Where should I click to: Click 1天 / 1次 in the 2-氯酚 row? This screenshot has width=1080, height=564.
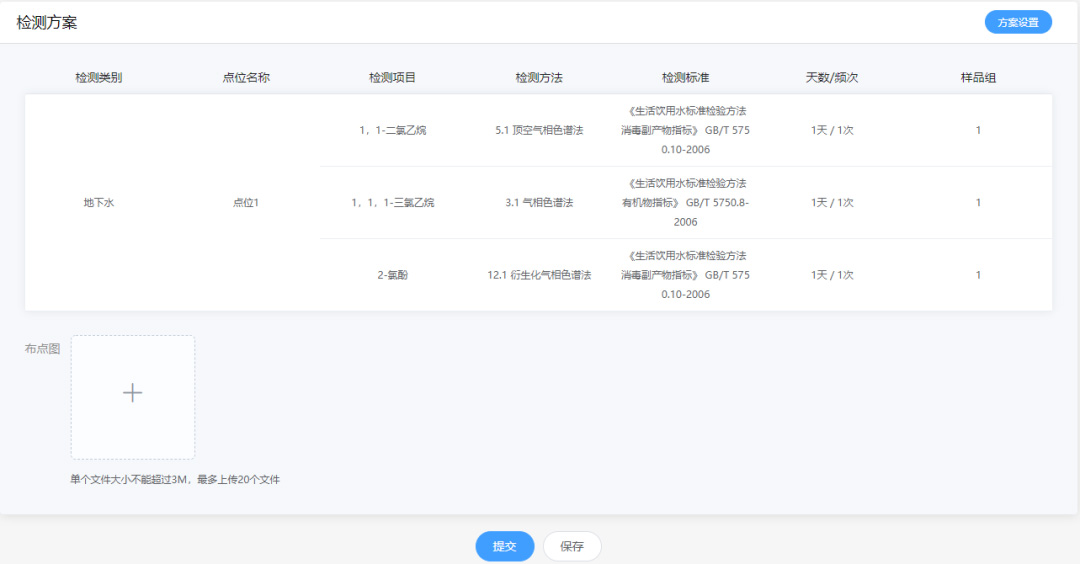tap(832, 275)
